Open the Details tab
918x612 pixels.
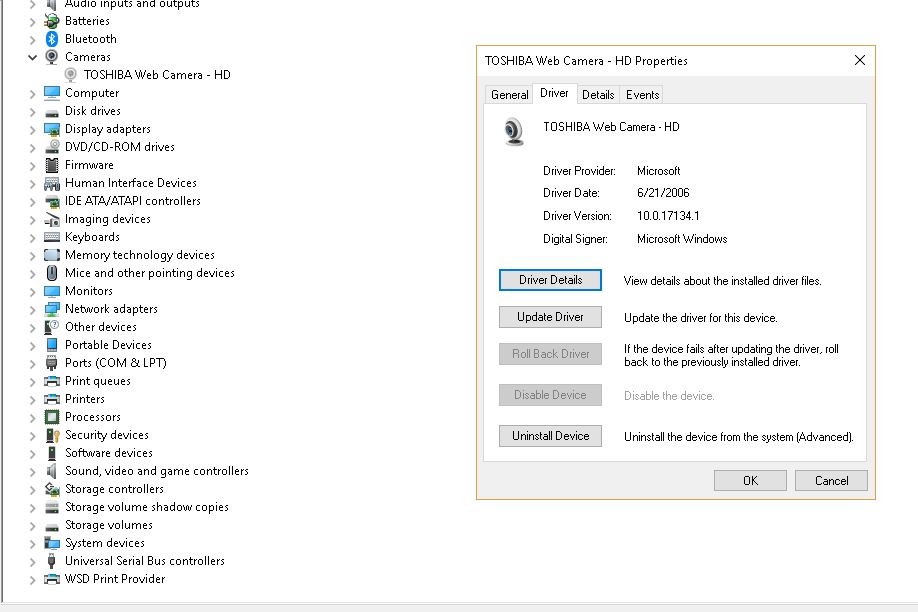pyautogui.click(x=598, y=95)
